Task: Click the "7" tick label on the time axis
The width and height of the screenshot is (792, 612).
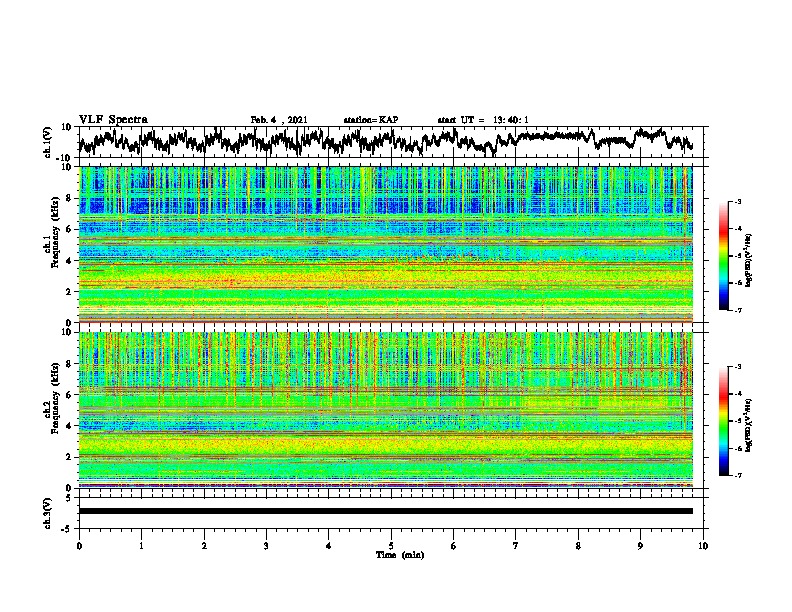Action: [x=516, y=546]
